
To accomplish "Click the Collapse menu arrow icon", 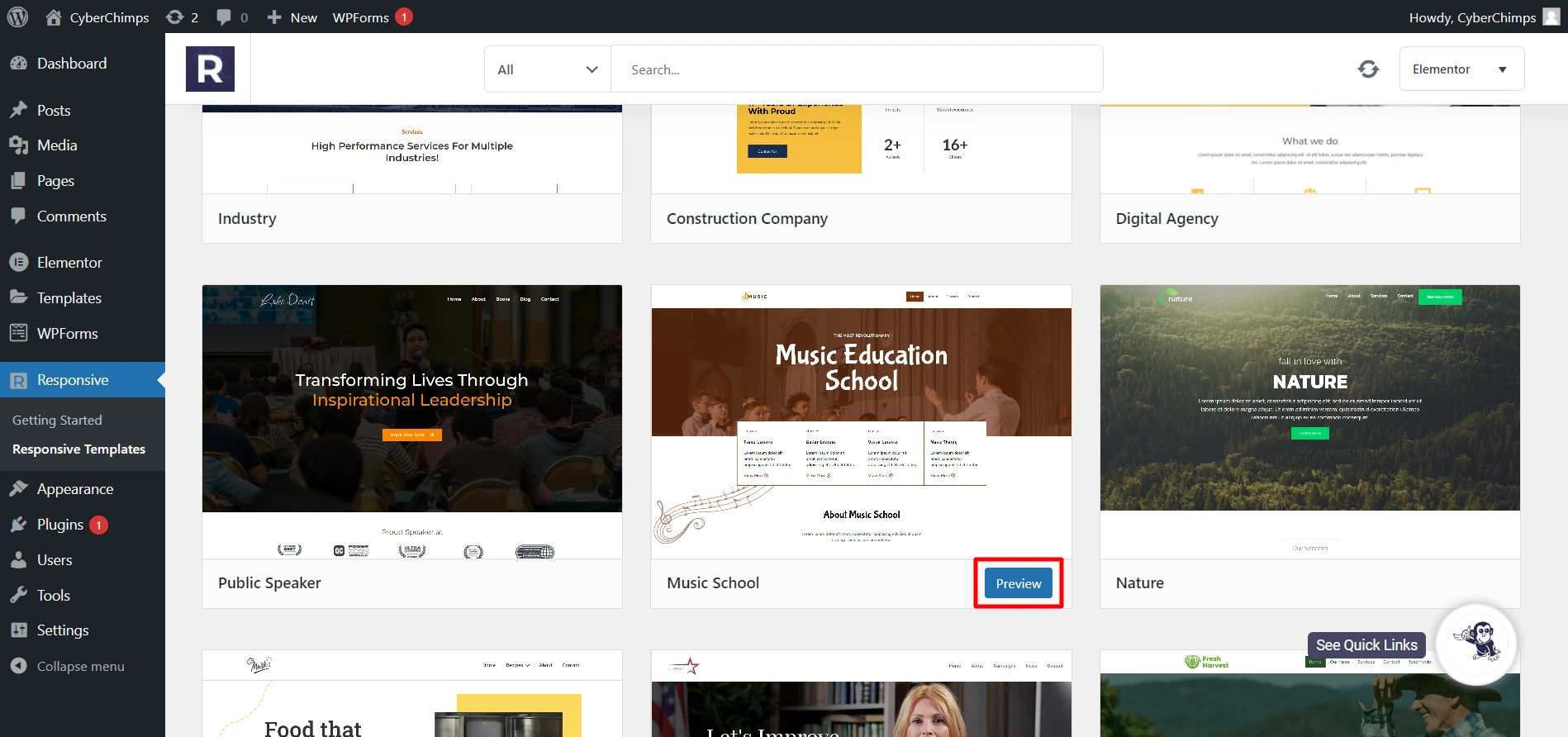I will pyautogui.click(x=18, y=666).
